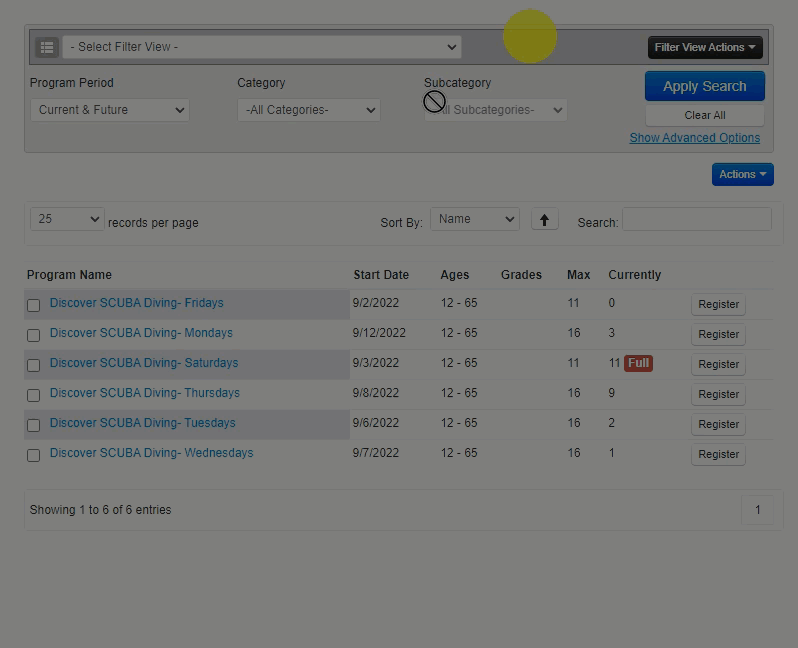Viewport: 798px width, 648px height.
Task: Click the sort direction up arrow button
Action: (x=544, y=220)
